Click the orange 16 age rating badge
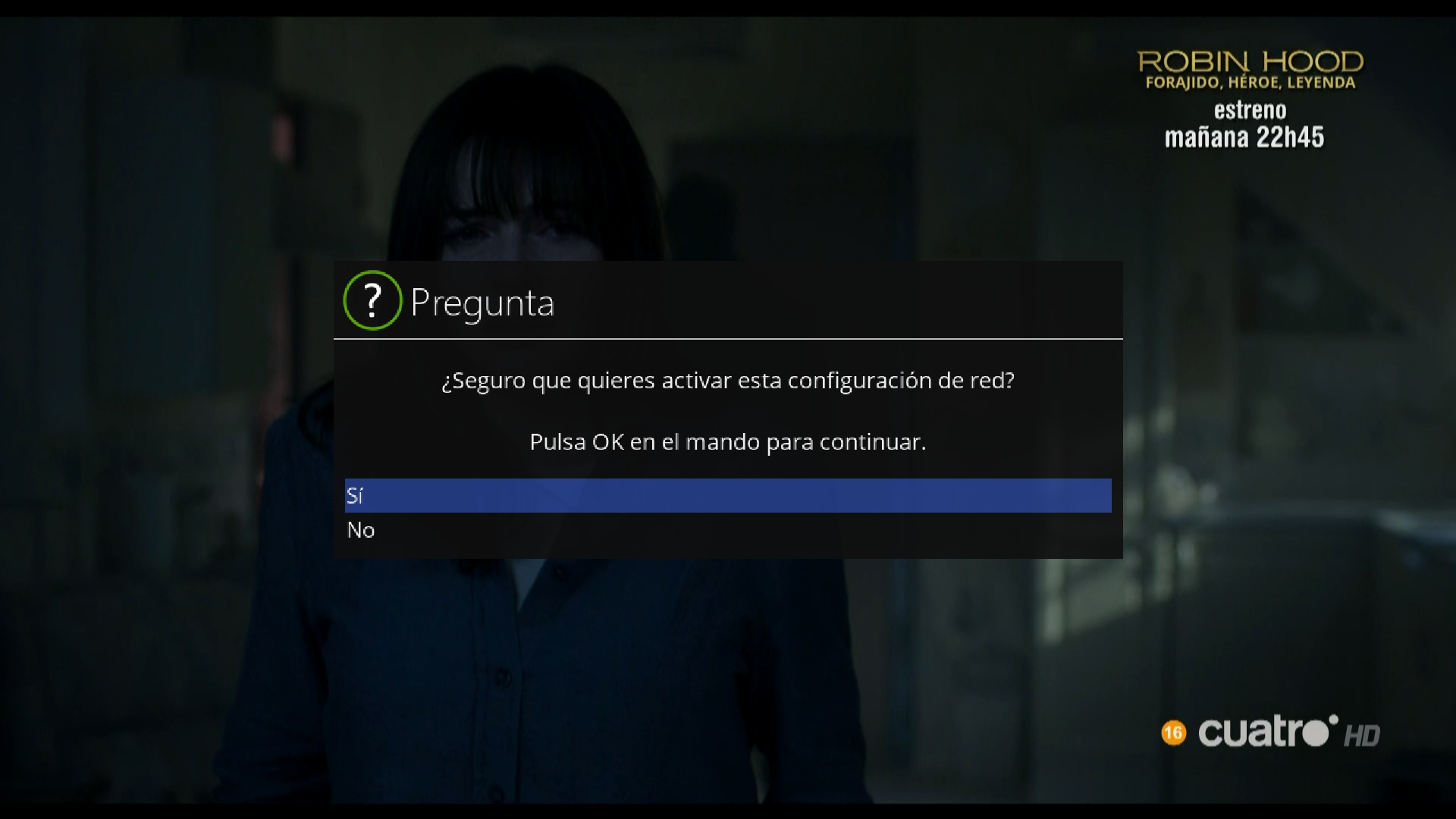Image resolution: width=1456 pixels, height=819 pixels. [x=1173, y=733]
